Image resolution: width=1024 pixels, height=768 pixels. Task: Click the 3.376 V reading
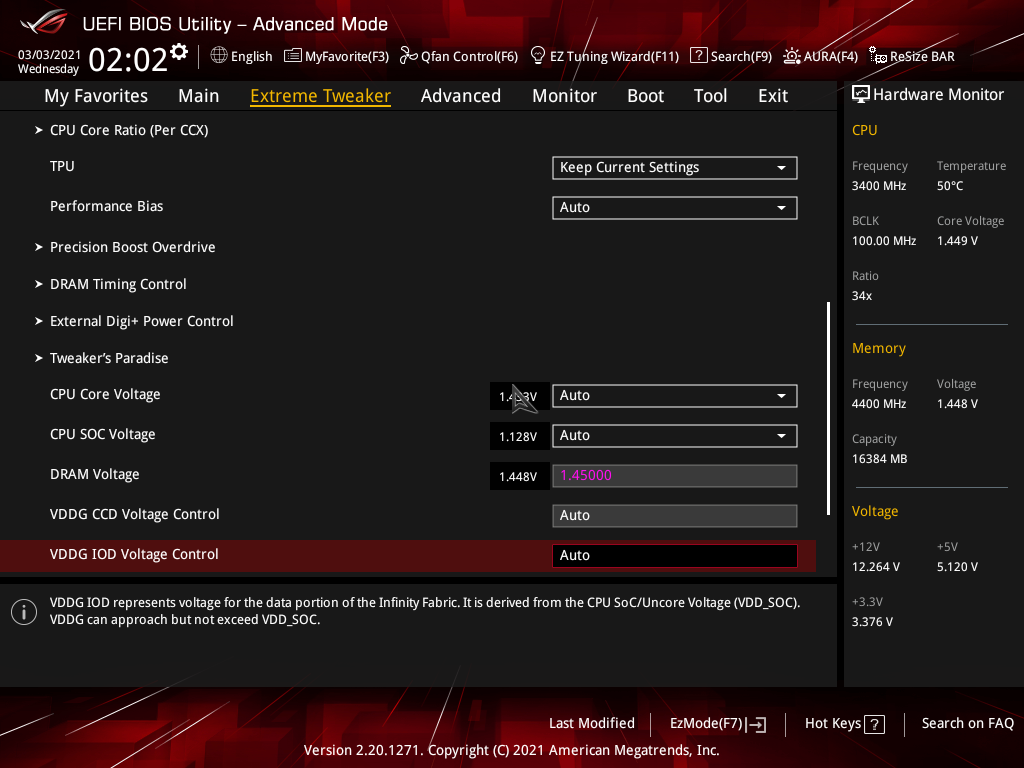(x=872, y=622)
